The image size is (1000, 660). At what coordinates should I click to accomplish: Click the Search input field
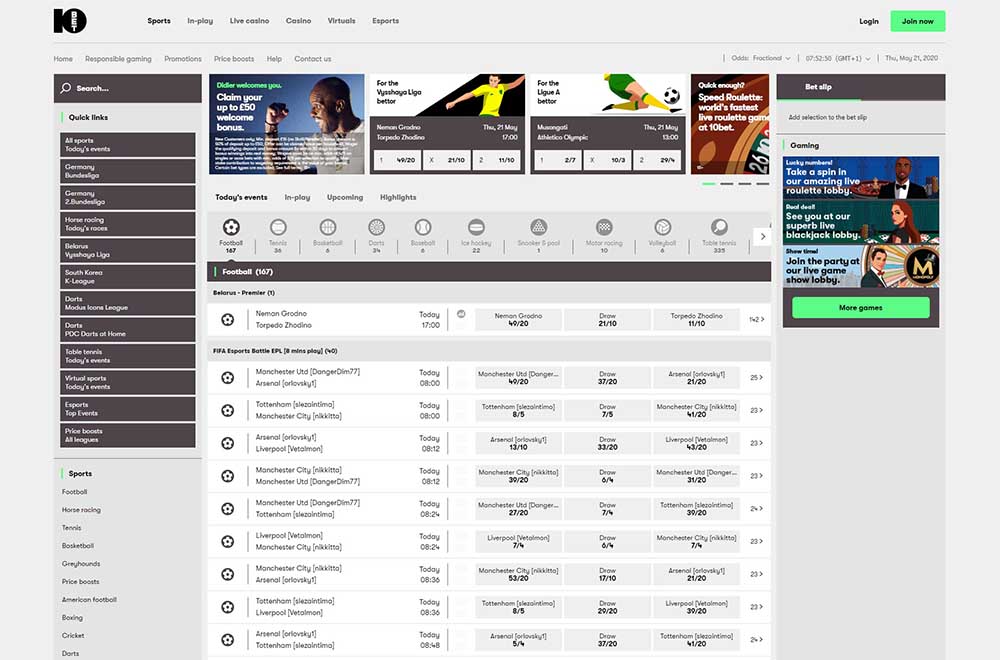128,88
